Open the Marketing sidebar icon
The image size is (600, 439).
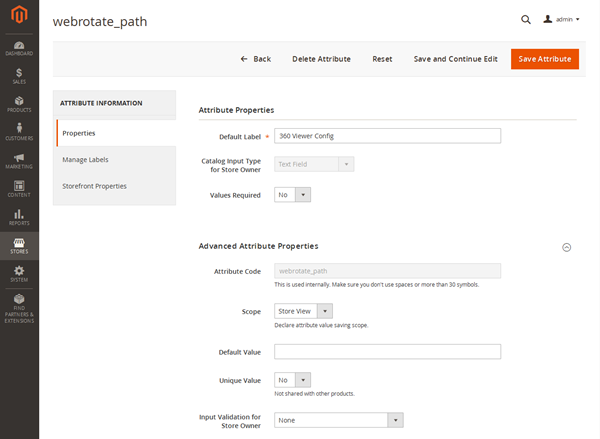(19, 160)
